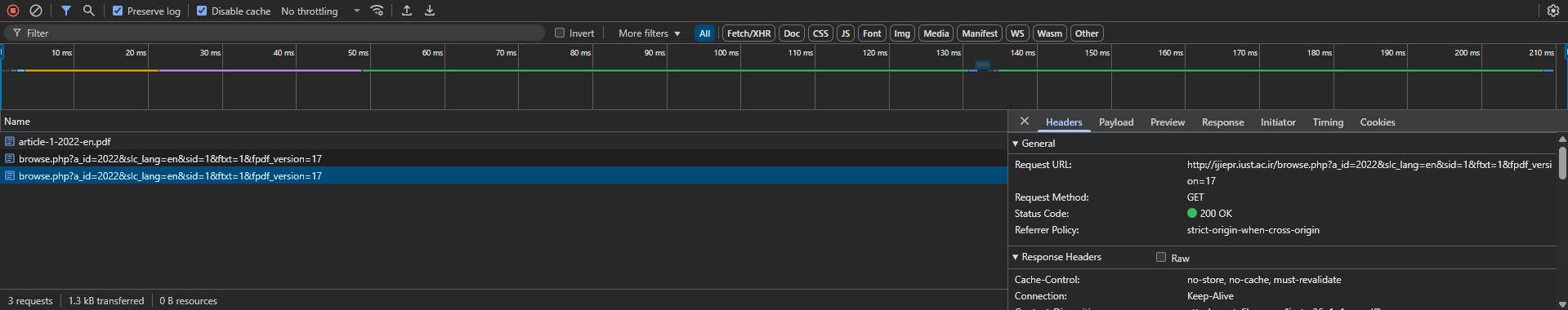Export HAR file download icon
Screen dimensions: 1568x310
click(430, 11)
